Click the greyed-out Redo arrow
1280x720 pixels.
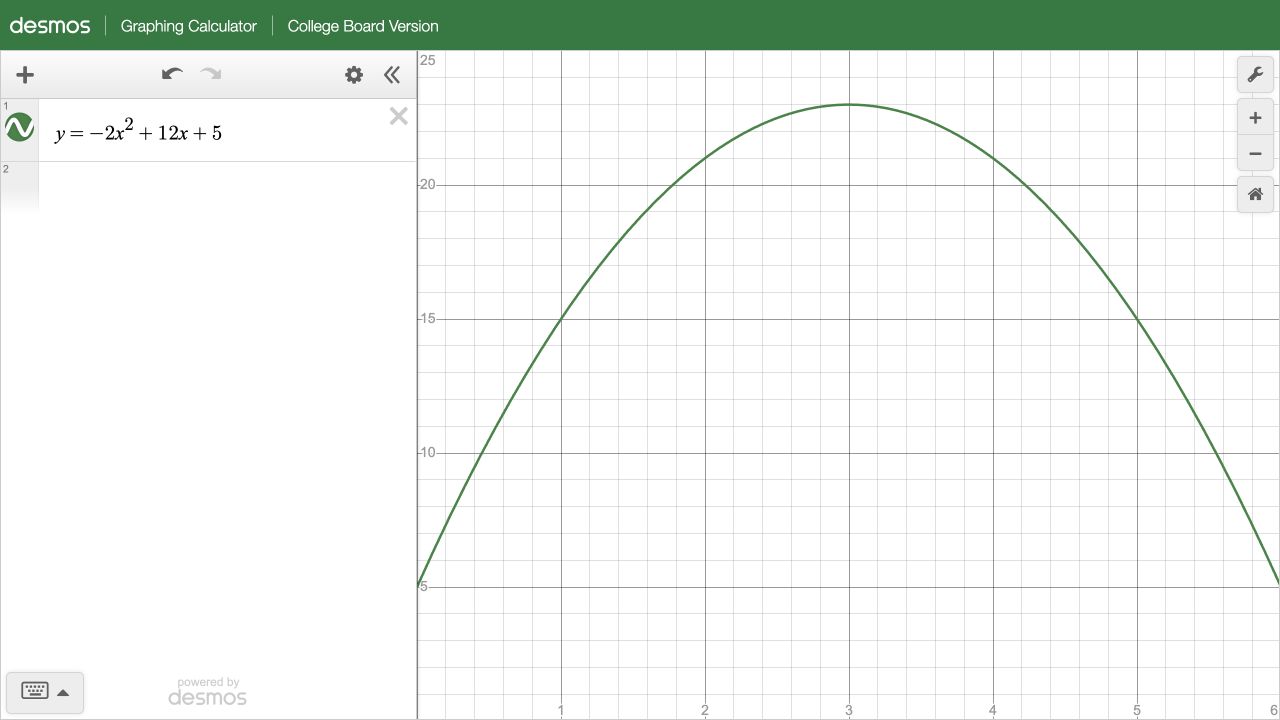point(211,74)
